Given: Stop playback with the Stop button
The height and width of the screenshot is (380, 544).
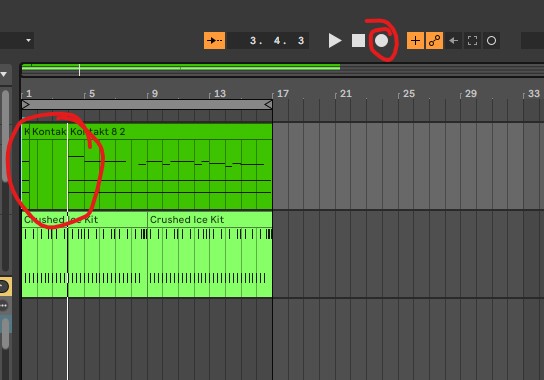Looking at the screenshot, I should pos(358,41).
